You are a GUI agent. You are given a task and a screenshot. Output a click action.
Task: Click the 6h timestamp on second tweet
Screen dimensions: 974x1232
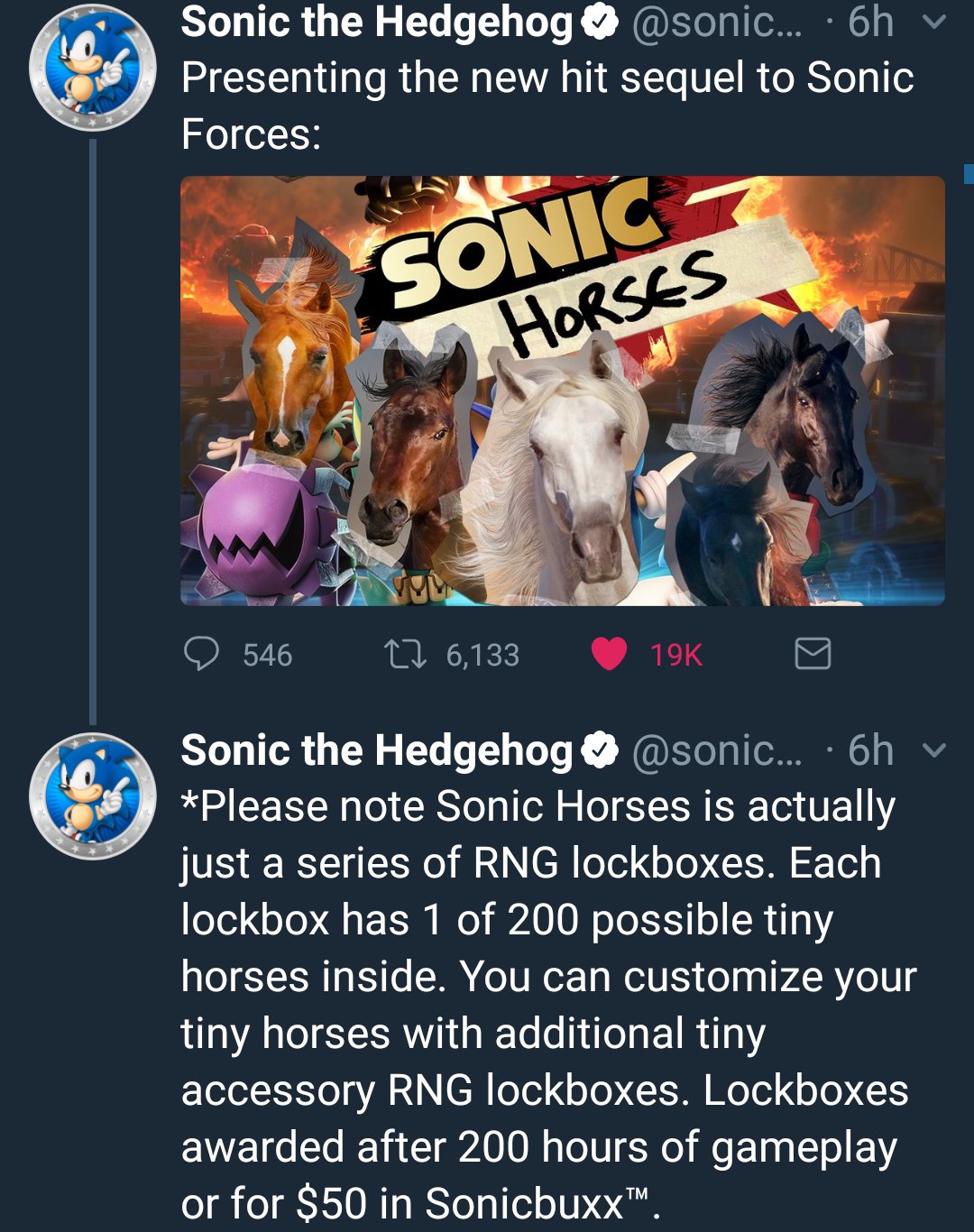(870, 750)
